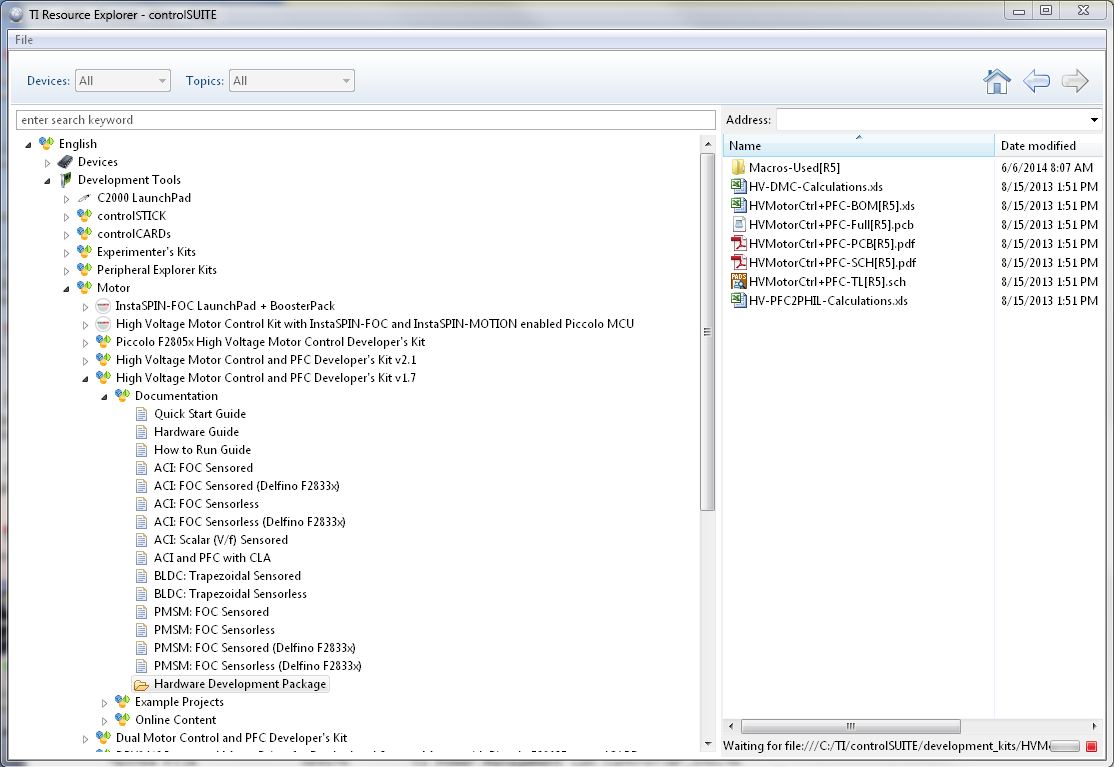Screen dimensions: 1114x767
Task: Click the controlSTICK node icon
Action: click(85, 216)
